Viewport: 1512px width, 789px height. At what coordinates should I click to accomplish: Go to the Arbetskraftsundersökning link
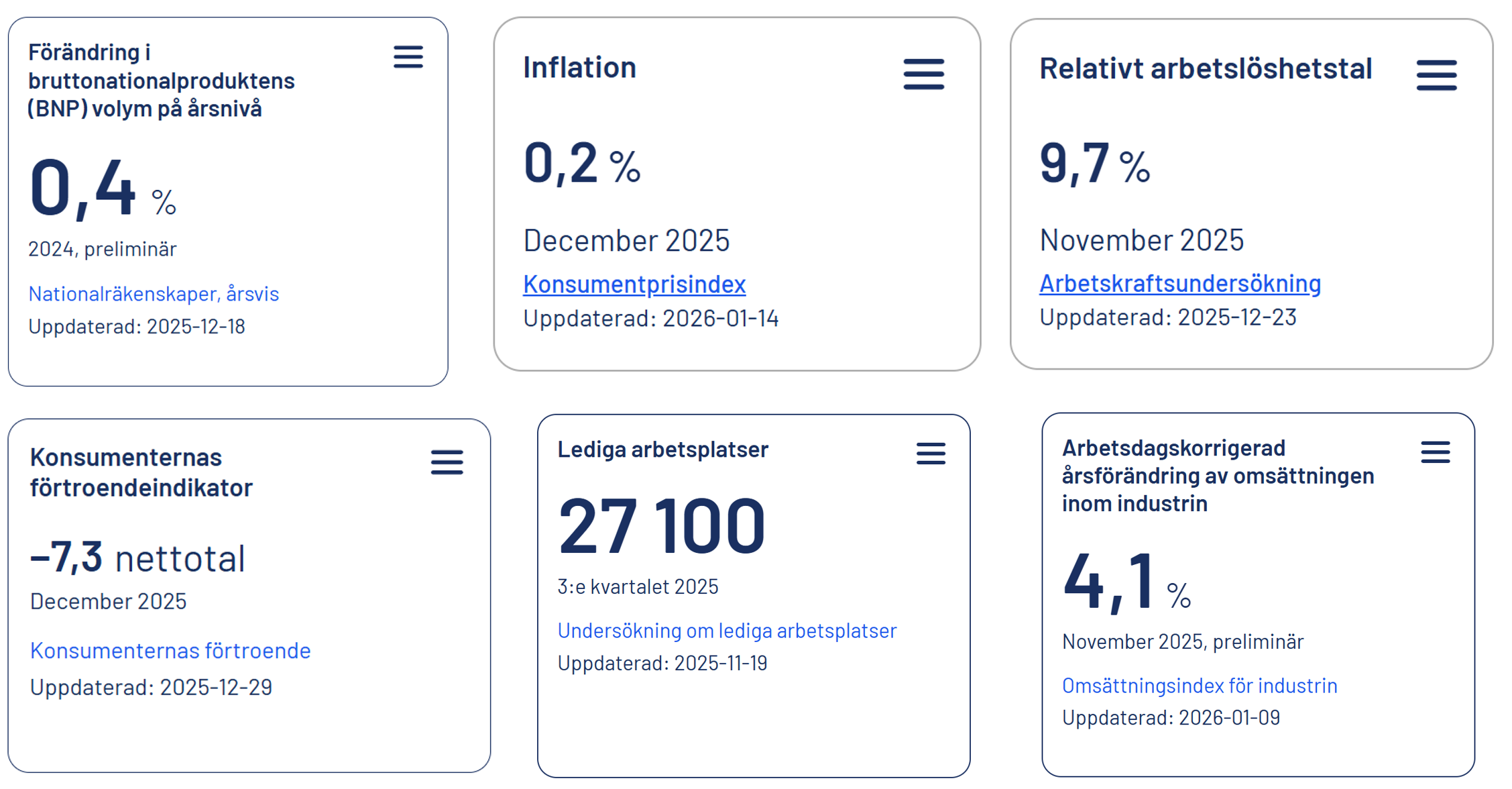click(1180, 283)
